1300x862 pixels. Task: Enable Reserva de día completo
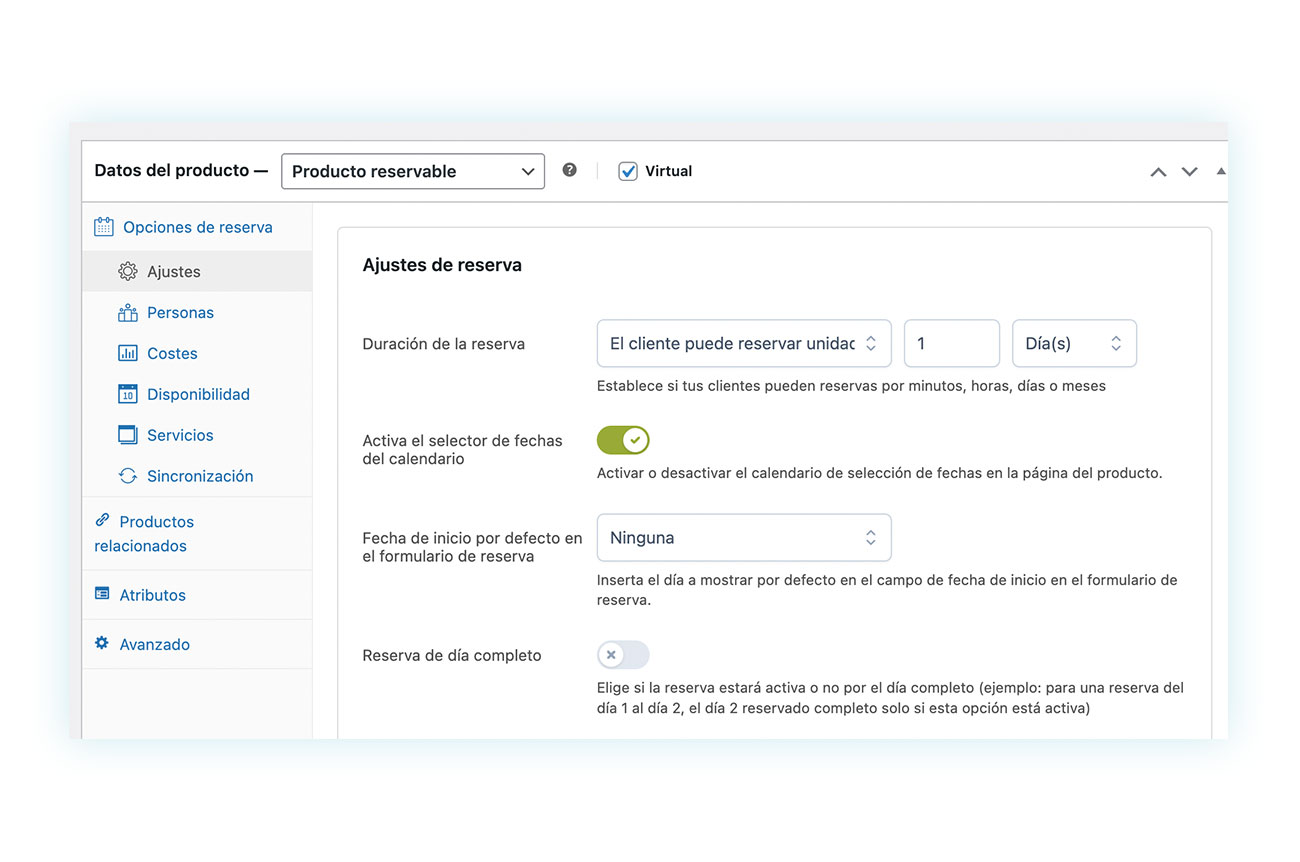point(622,655)
